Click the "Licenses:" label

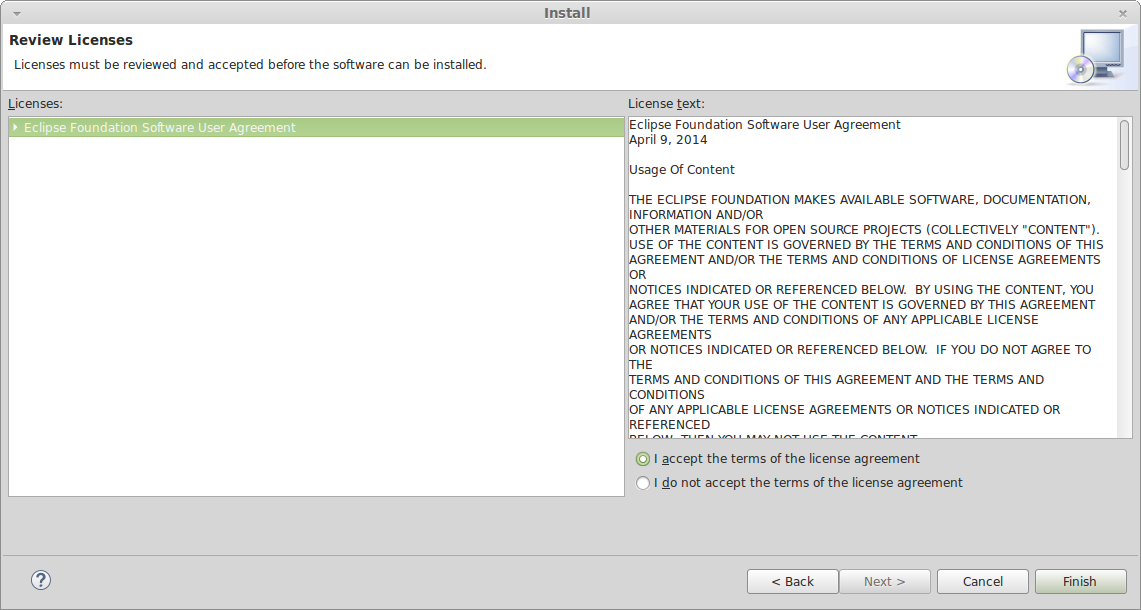pos(36,103)
